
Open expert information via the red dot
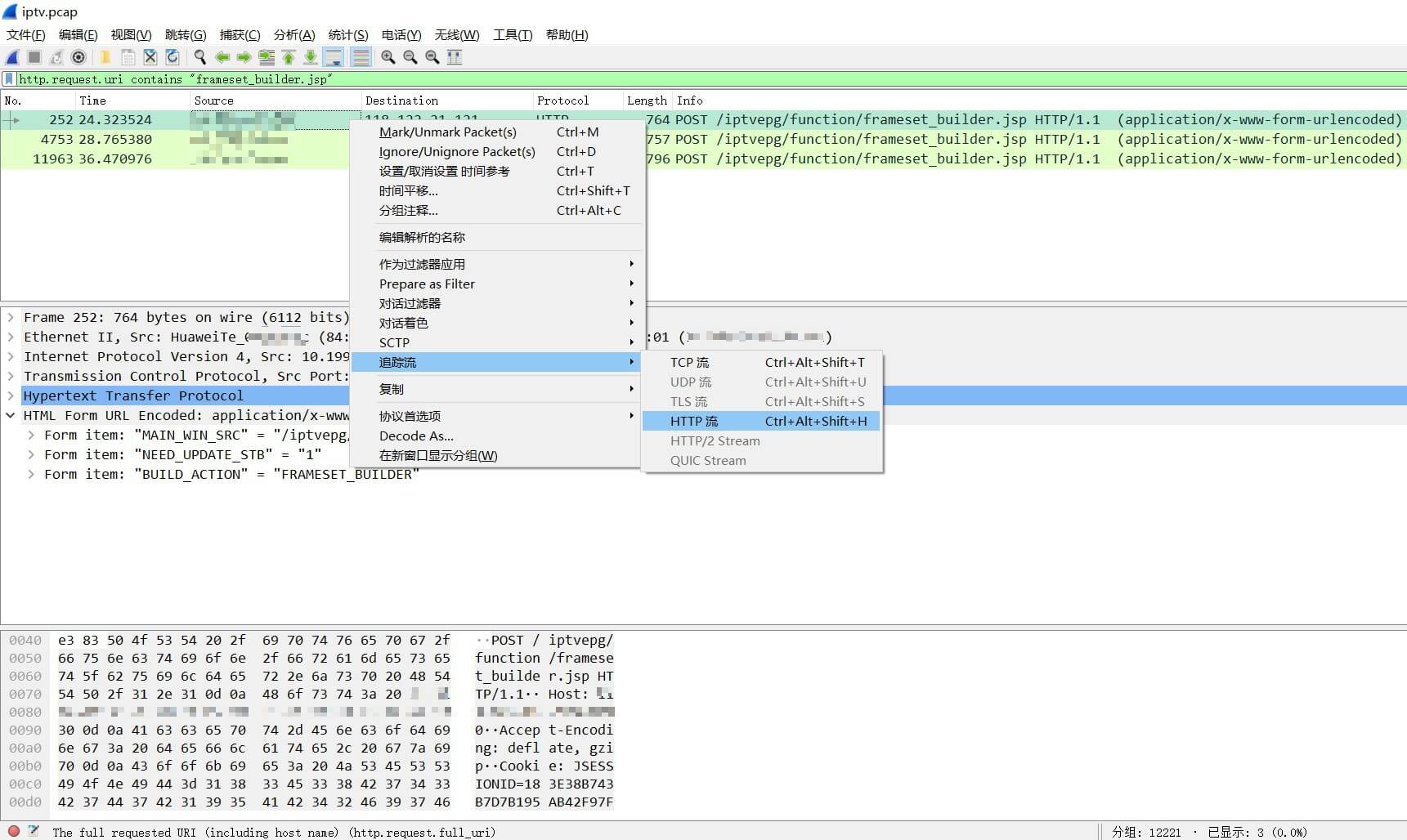click(11, 832)
